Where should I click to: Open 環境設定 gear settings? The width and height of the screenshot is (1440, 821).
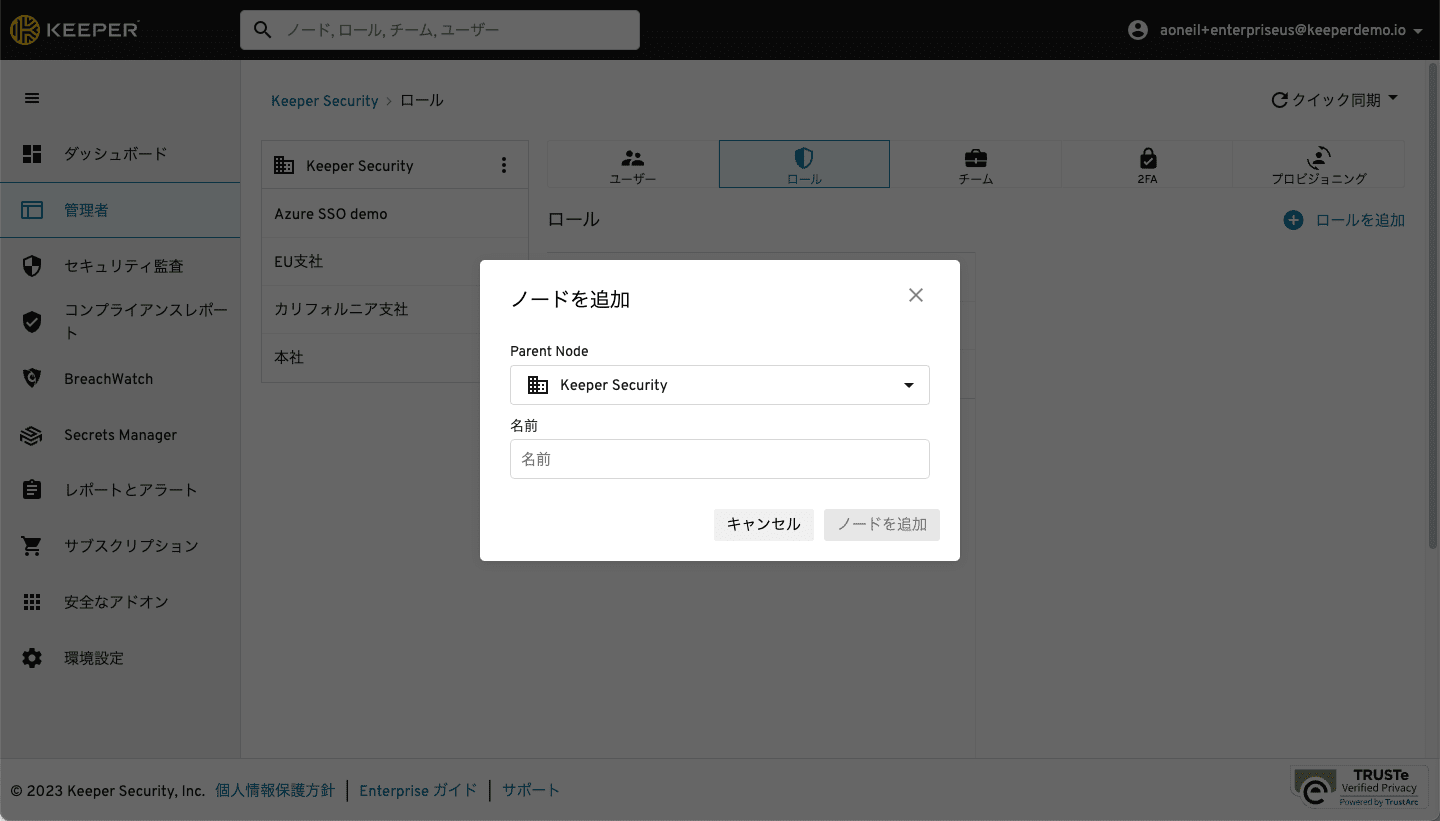(32, 658)
